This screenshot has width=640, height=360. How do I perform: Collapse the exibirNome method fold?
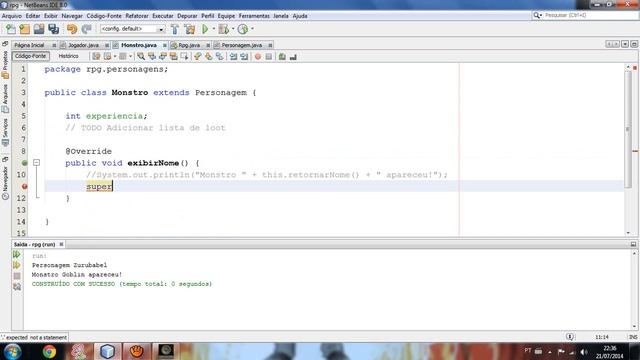click(36, 162)
